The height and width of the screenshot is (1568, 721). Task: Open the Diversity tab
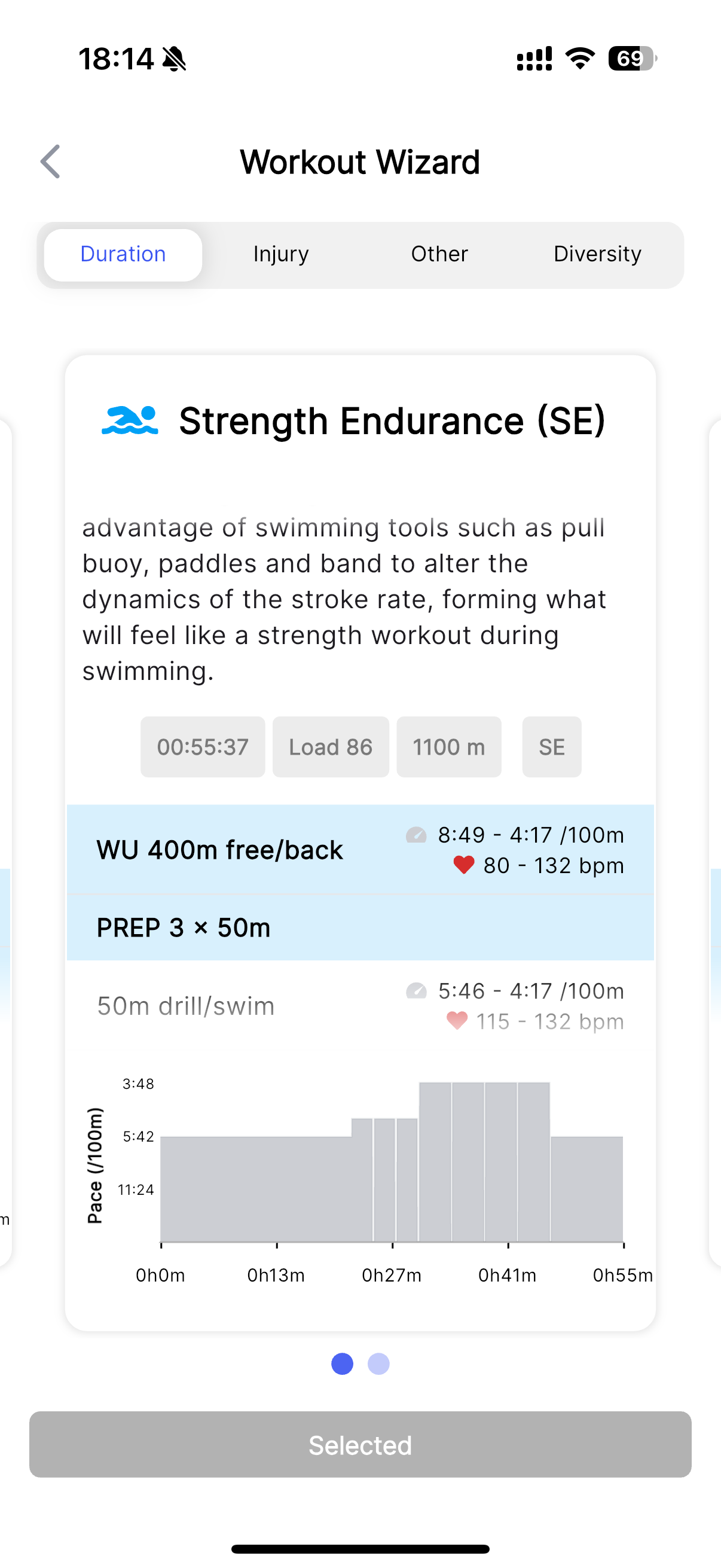tap(597, 254)
